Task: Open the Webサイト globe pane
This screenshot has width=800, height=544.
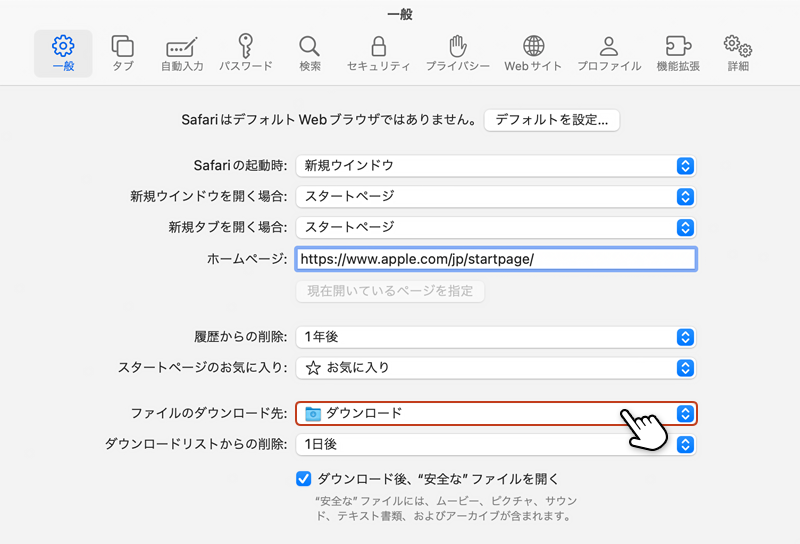Action: 533,53
